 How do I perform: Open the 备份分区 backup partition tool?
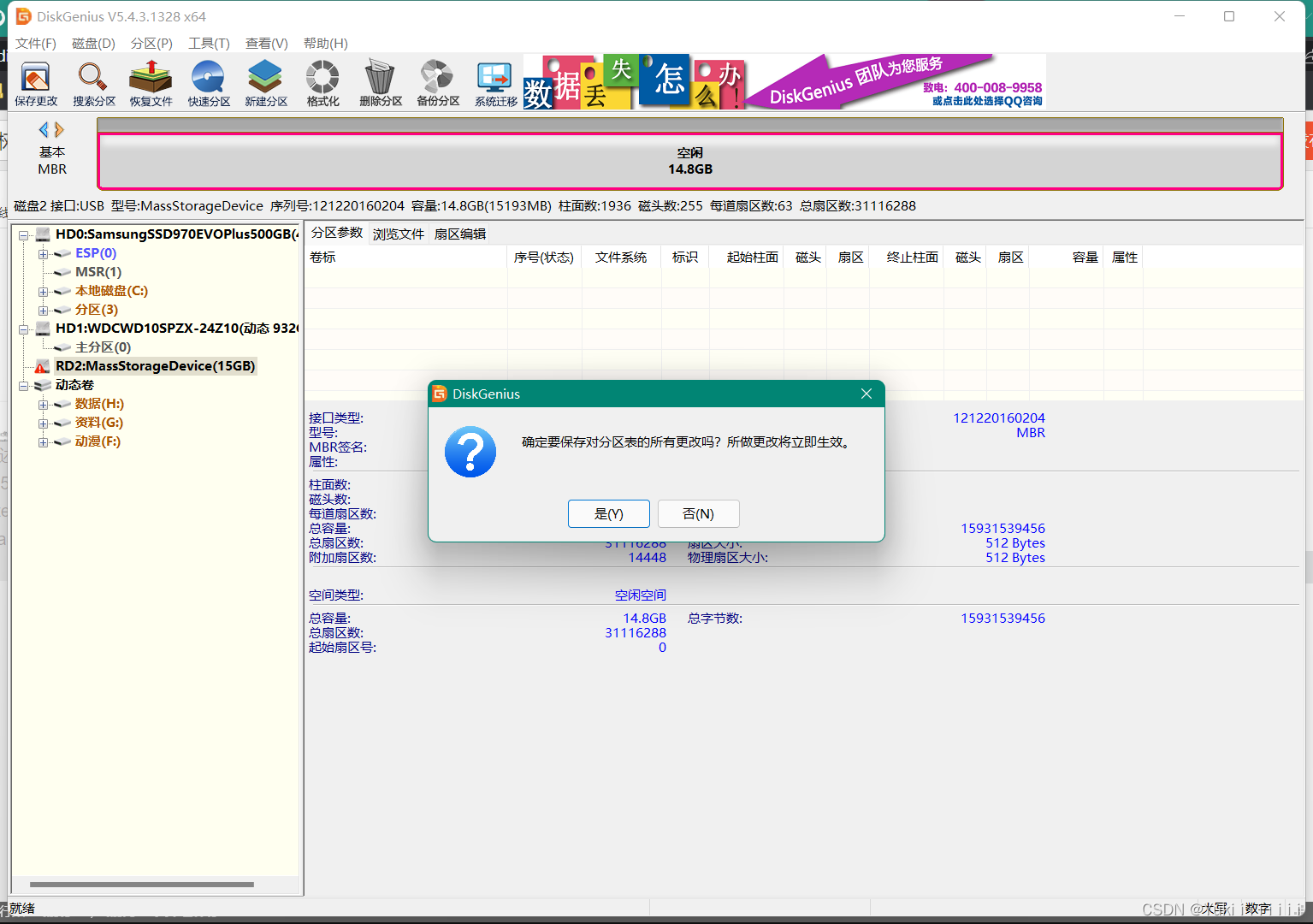click(438, 84)
